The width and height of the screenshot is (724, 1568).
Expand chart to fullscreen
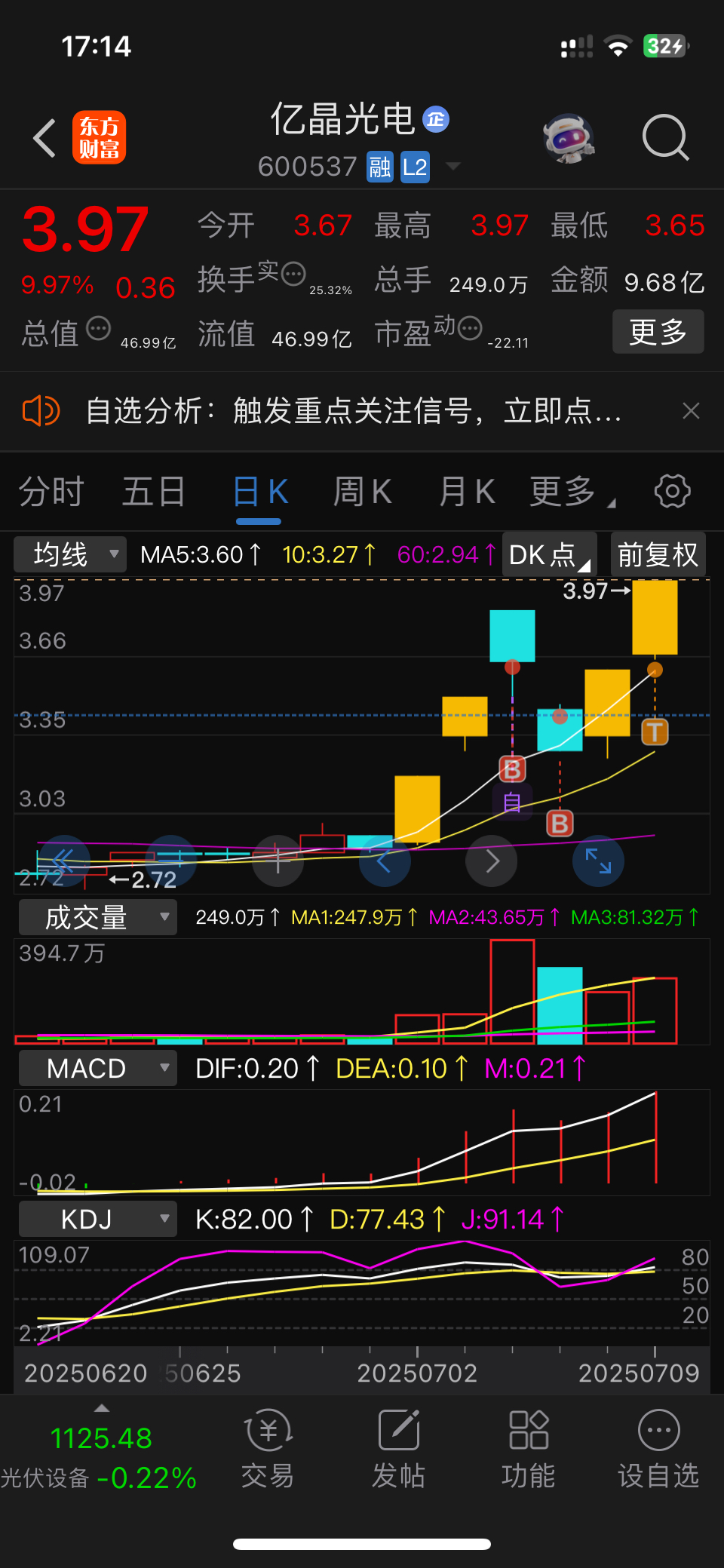[598, 861]
